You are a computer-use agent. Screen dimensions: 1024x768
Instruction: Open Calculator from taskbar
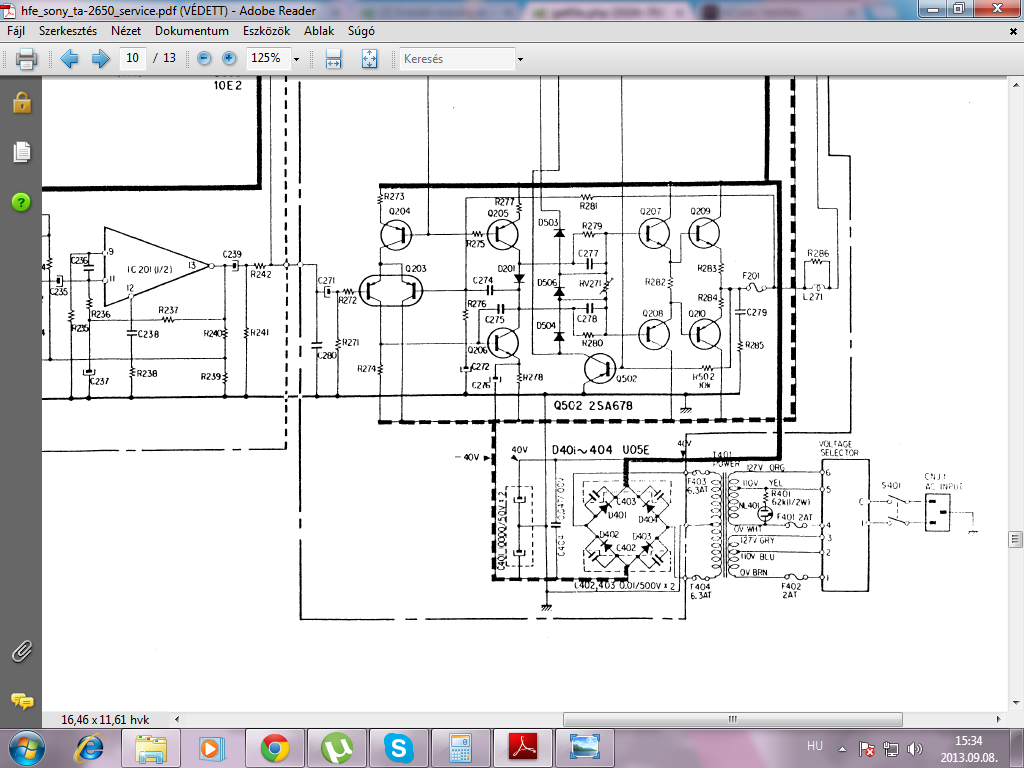[x=460, y=748]
